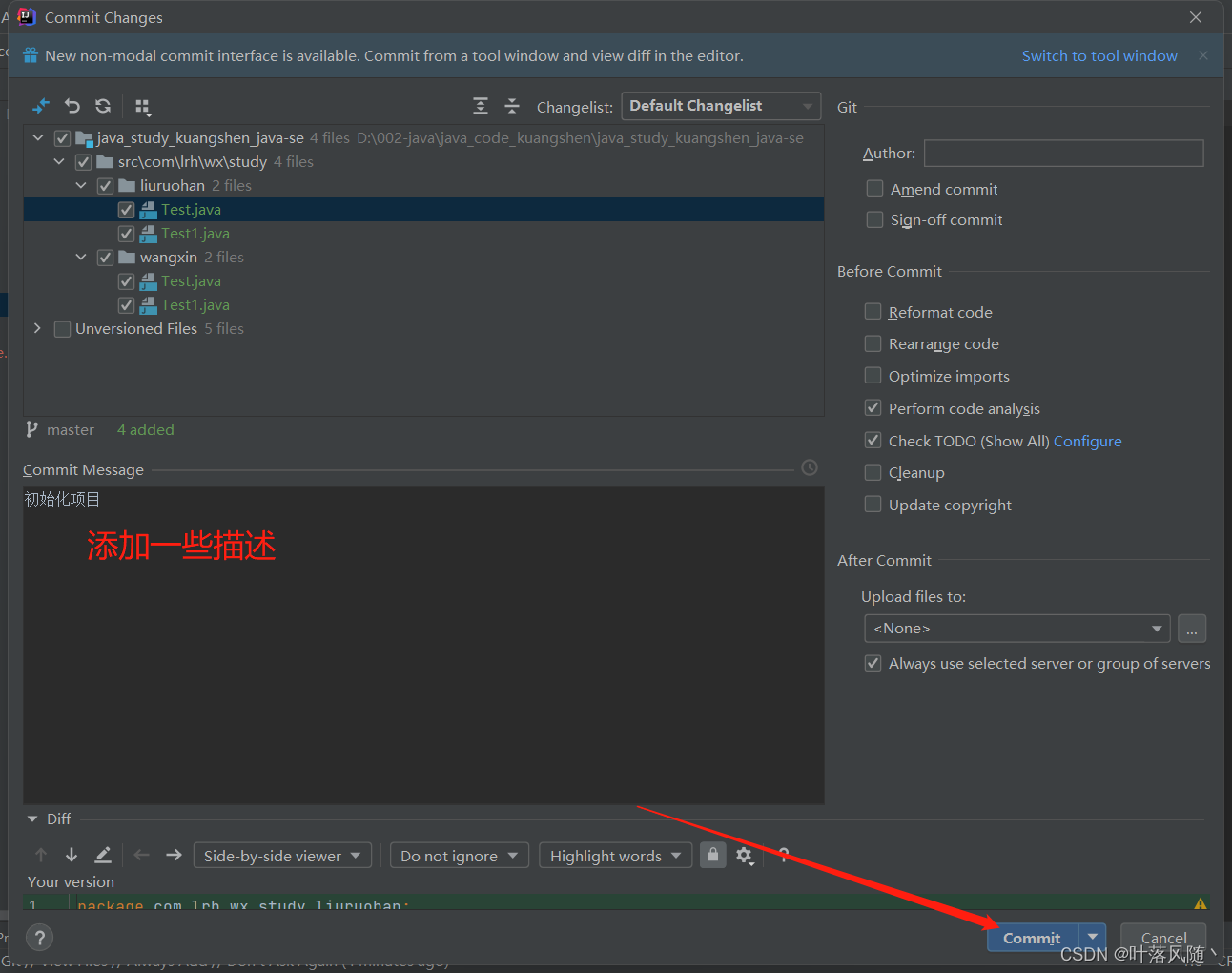Viewport: 1232px width, 973px height.
Task: Enable the Rearrange code checkbox
Action: pos(873,342)
